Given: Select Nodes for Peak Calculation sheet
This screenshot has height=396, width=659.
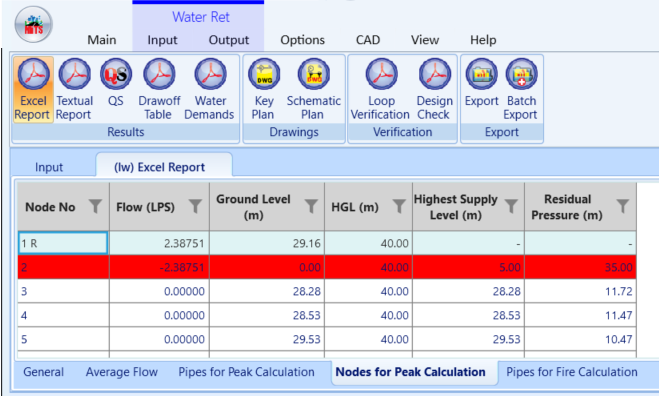Looking at the screenshot, I should point(410,372).
